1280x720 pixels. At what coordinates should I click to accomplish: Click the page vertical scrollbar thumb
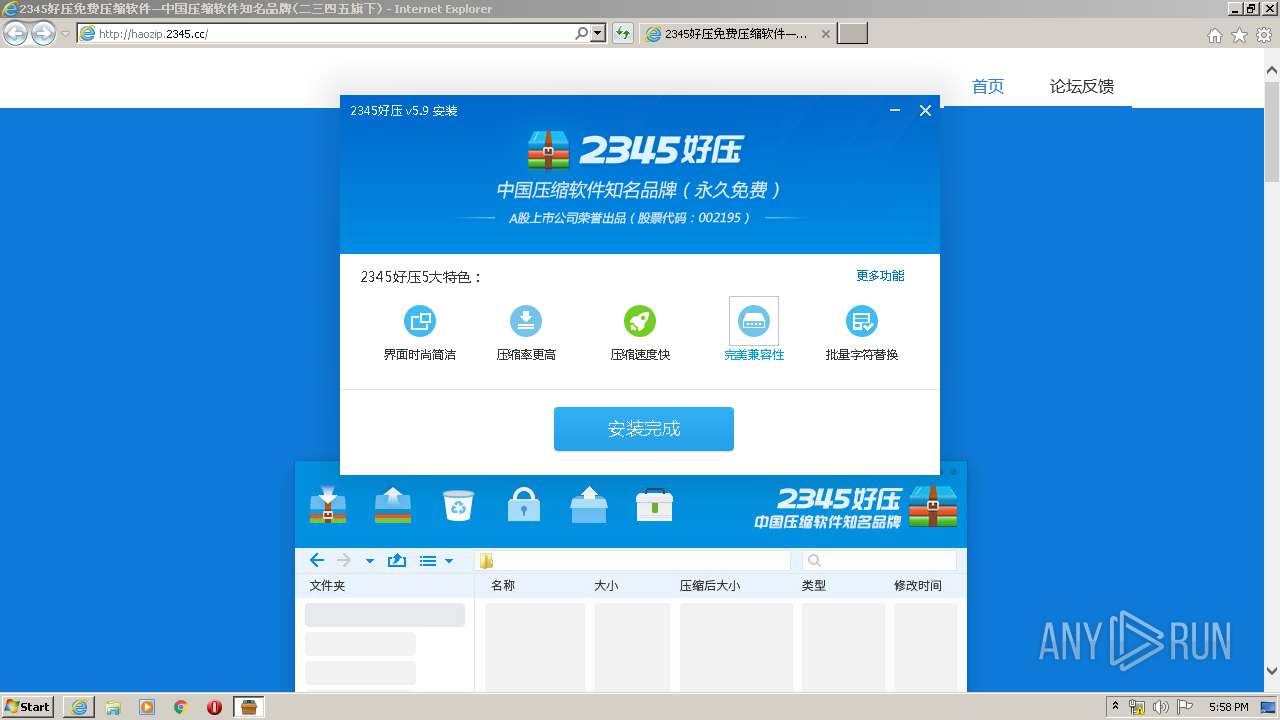pos(1272,131)
